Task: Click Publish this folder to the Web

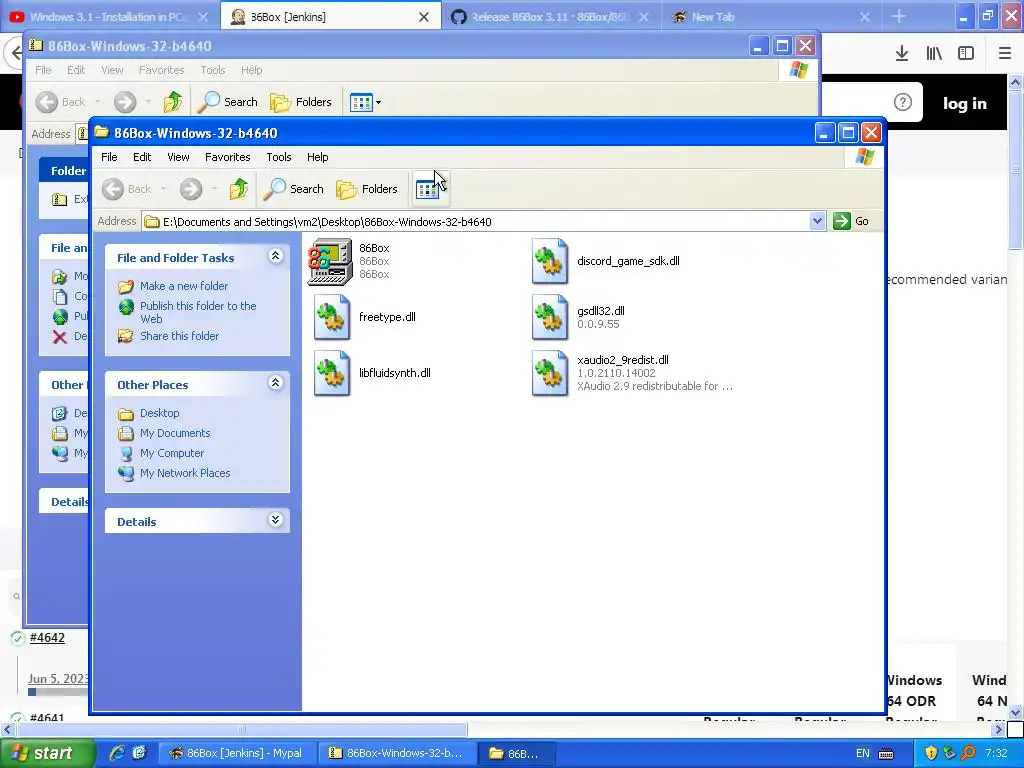Action: point(198,312)
